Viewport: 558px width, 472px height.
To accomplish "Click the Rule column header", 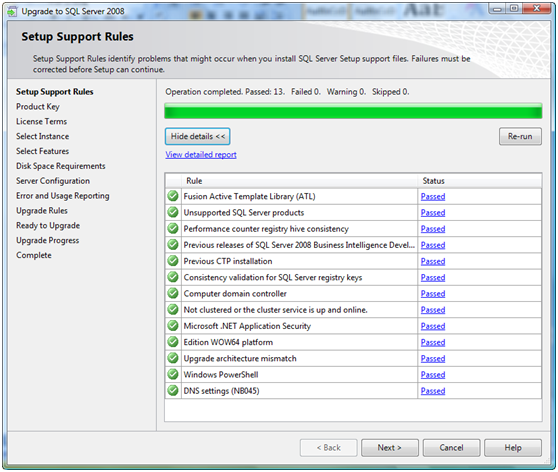I will click(299, 181).
